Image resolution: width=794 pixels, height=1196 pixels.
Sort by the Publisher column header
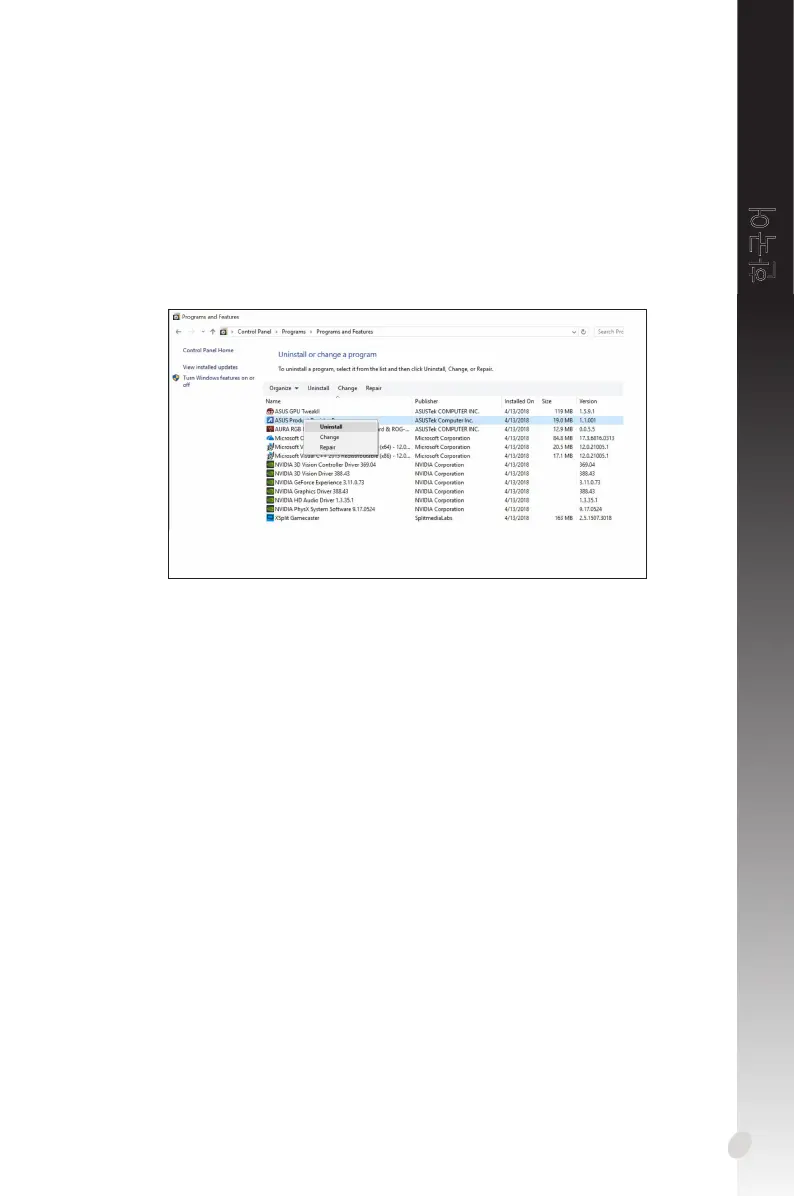(x=426, y=401)
